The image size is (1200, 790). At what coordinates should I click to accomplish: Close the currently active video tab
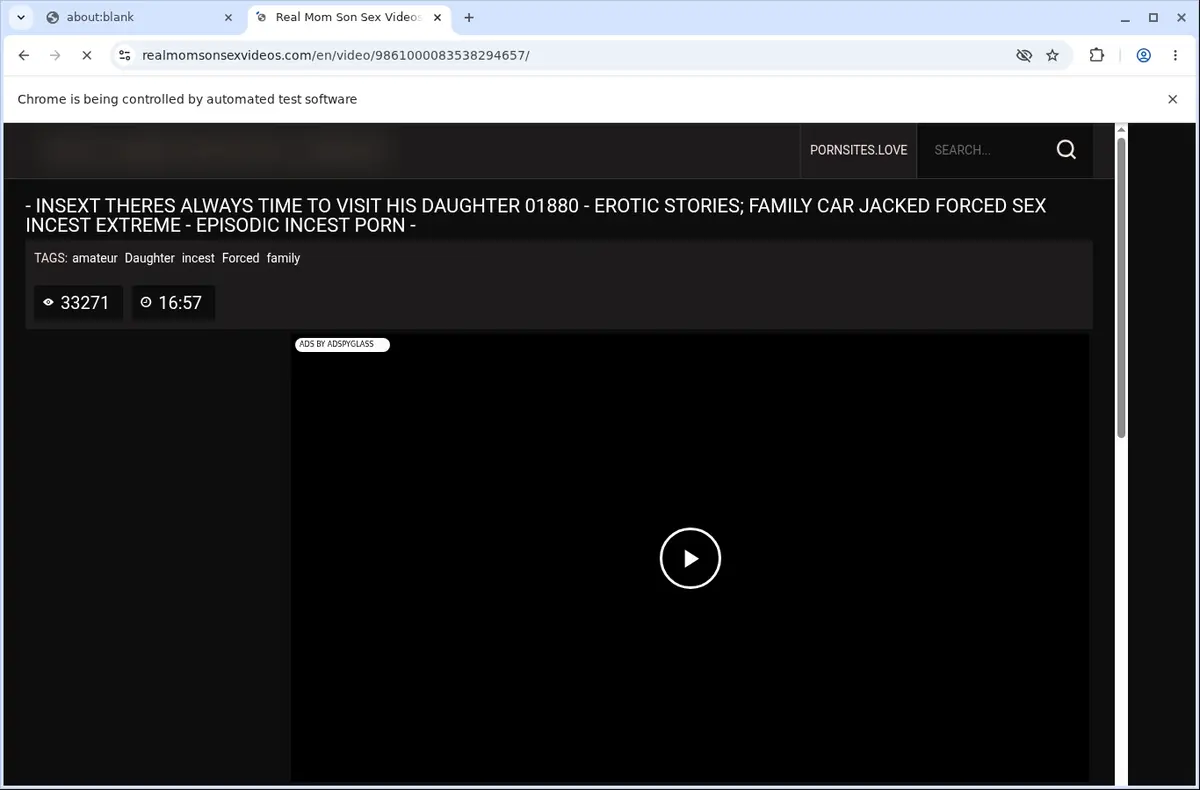pos(437,17)
